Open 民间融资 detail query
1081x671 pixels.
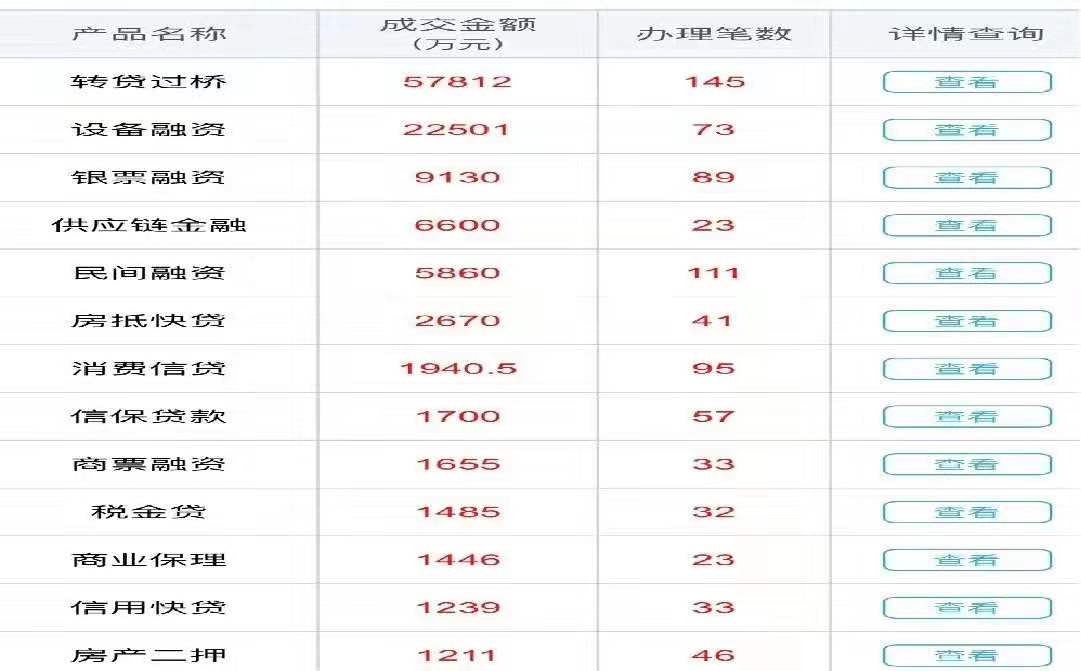[x=967, y=273]
